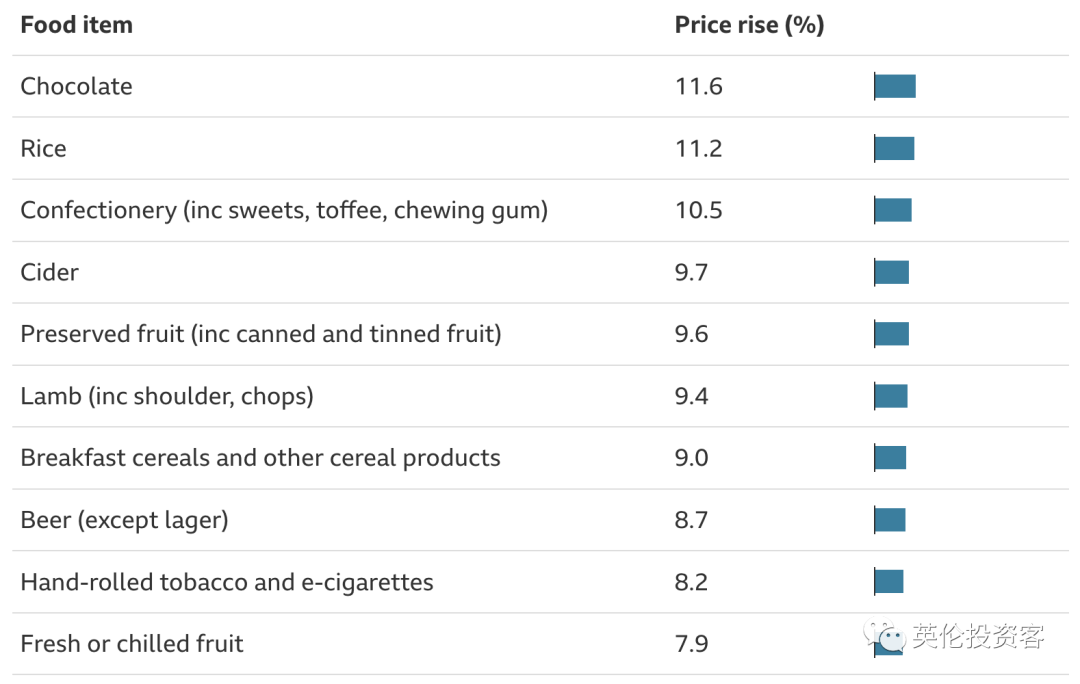The image size is (1080, 684).
Task: Select Hand-rolled tobacco and e-cigarettes row
Action: click(x=227, y=582)
